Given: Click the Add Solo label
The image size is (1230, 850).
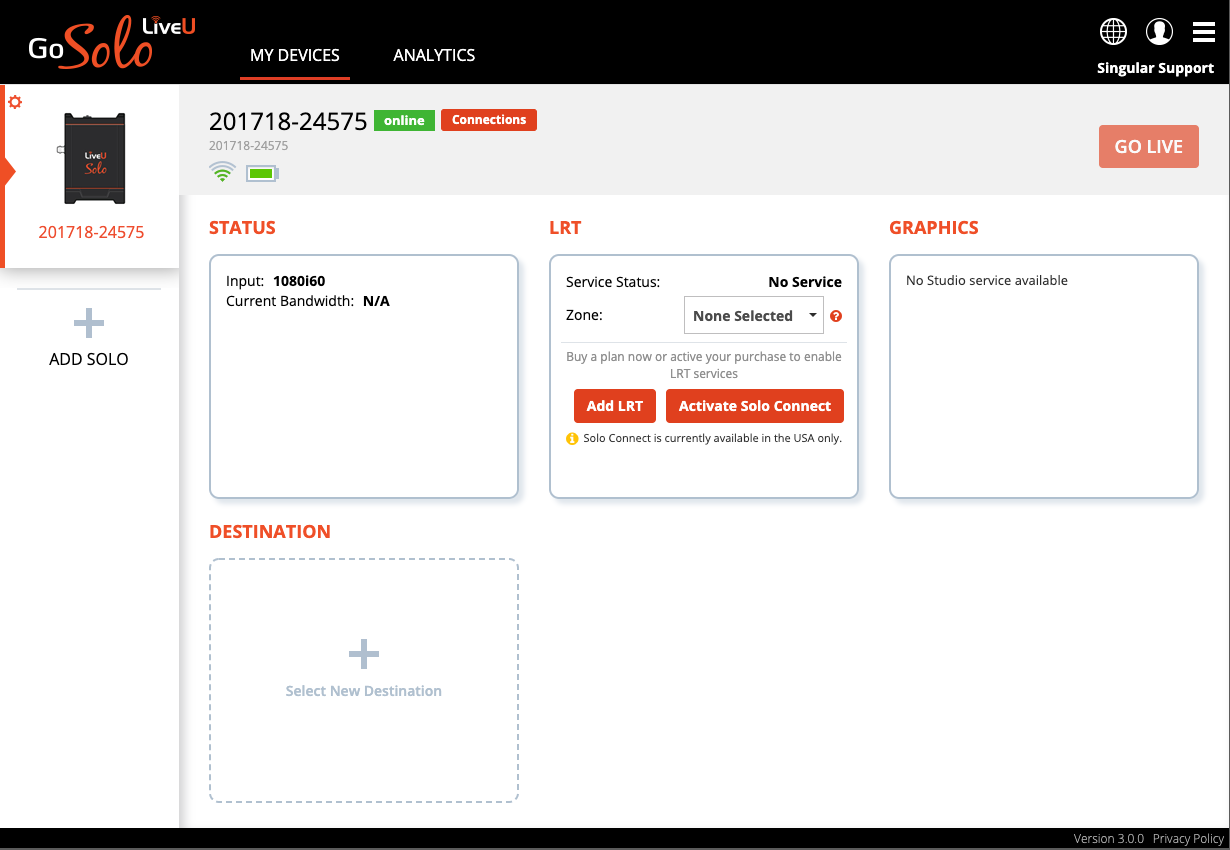Looking at the screenshot, I should [89, 359].
